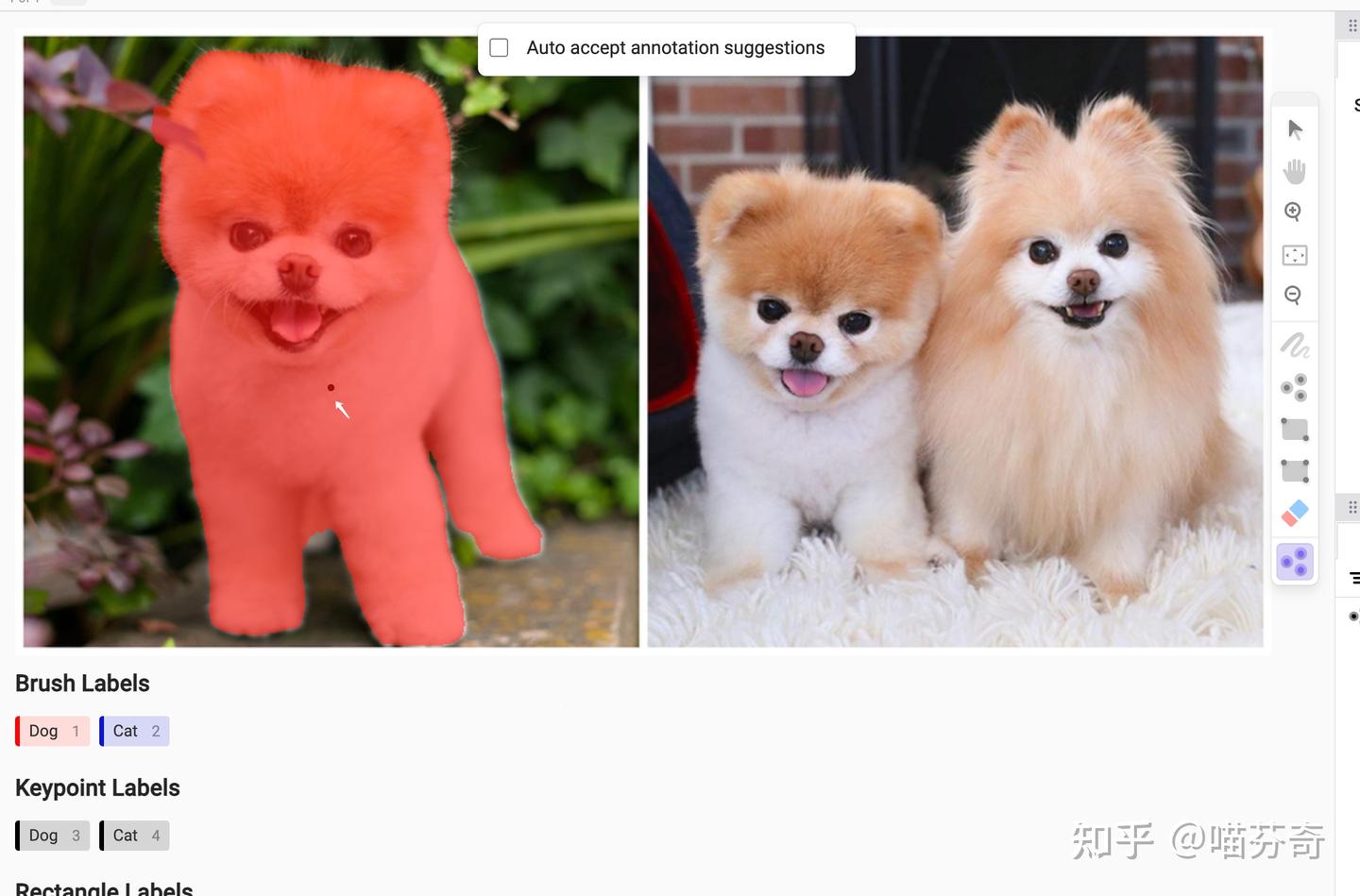
Task: Select the two-point rectangle tool
Action: 1294,430
